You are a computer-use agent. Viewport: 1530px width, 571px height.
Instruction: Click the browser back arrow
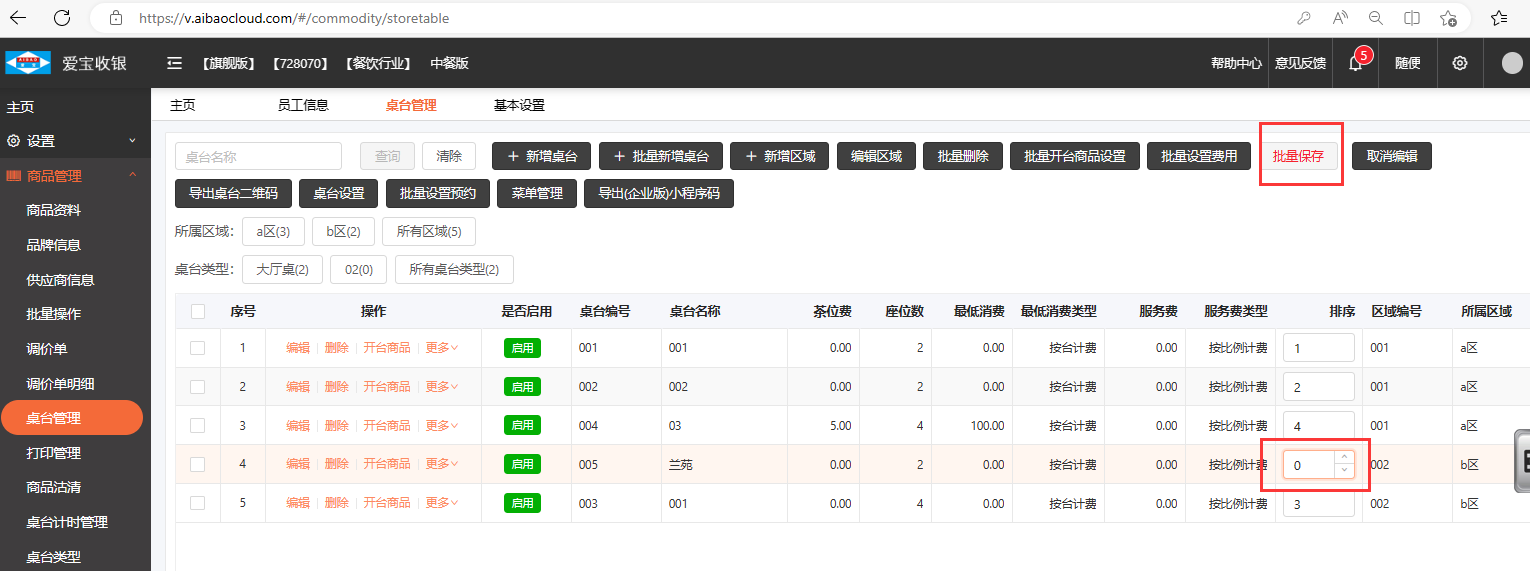pos(18,17)
